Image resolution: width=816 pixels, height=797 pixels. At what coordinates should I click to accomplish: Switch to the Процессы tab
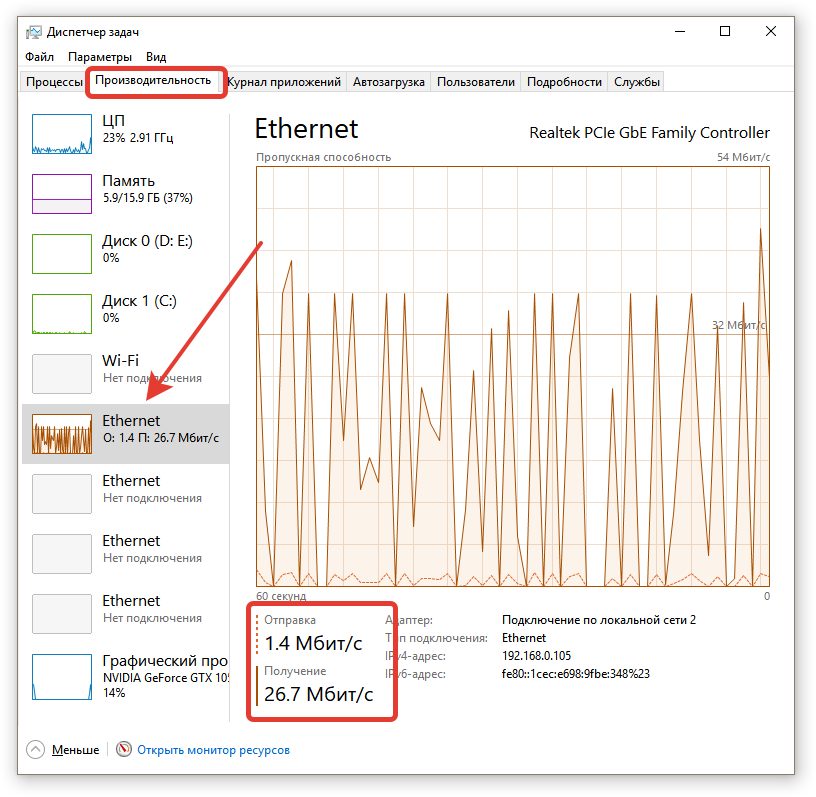click(54, 82)
